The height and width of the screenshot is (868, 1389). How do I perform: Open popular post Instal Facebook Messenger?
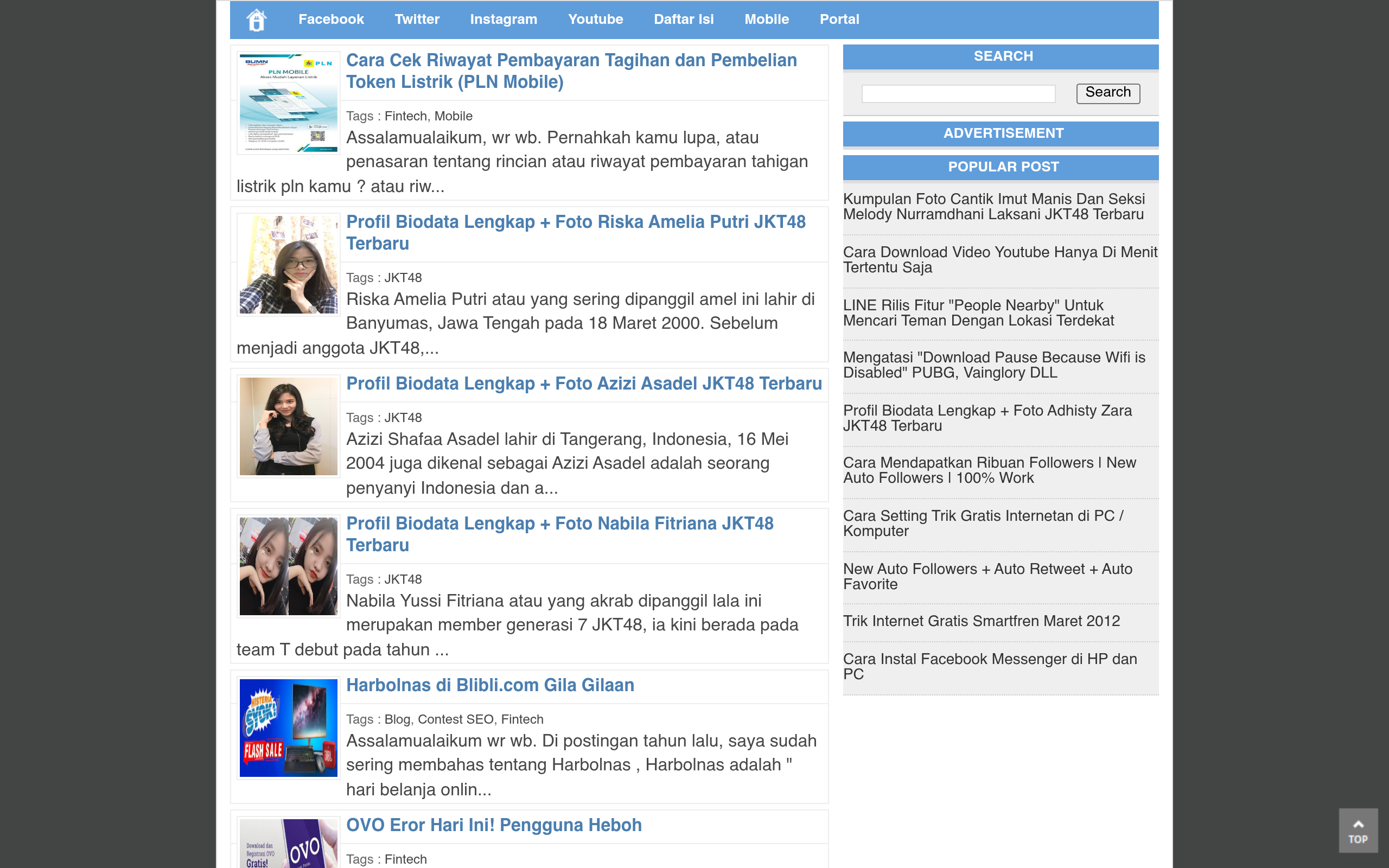click(x=990, y=667)
